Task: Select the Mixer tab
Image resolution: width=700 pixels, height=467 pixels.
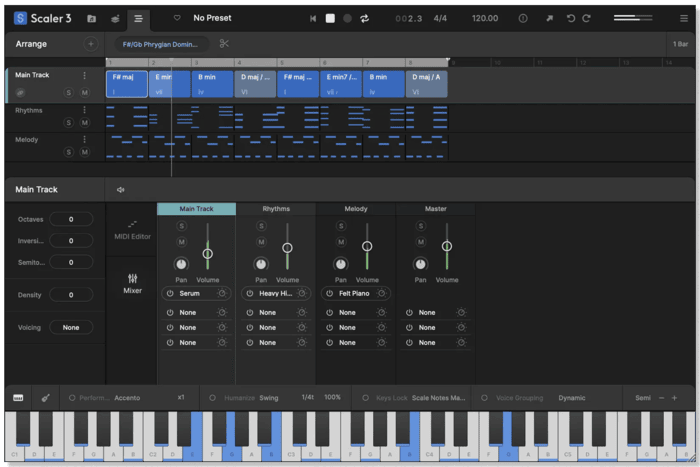Action: click(x=132, y=283)
